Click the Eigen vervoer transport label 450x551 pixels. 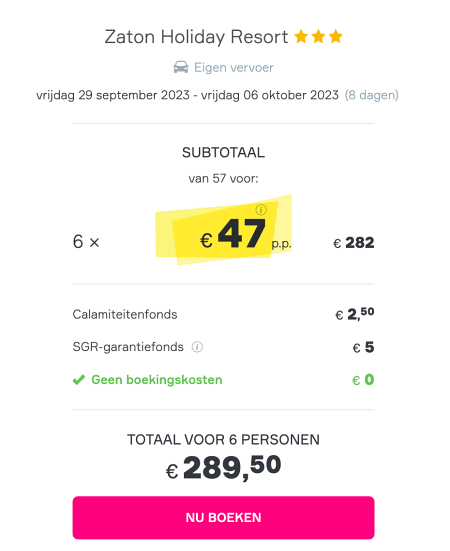pos(234,67)
